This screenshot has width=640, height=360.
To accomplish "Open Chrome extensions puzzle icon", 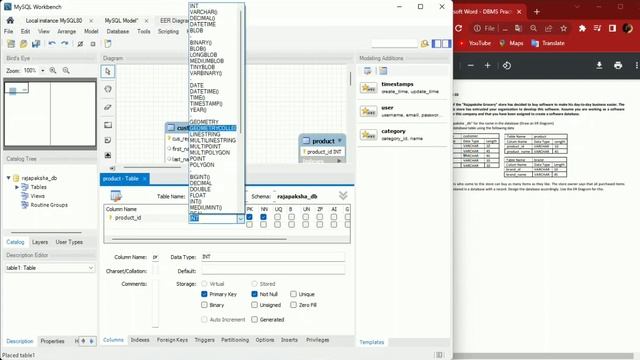I will click(582, 28).
